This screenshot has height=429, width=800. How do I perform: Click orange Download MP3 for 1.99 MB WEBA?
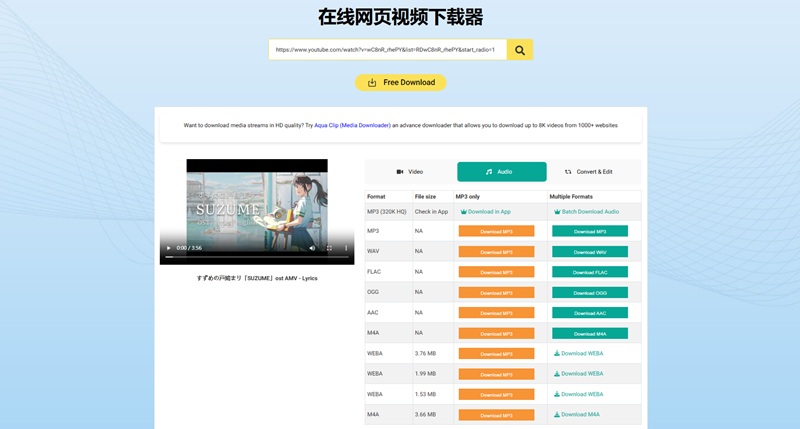[496, 374]
